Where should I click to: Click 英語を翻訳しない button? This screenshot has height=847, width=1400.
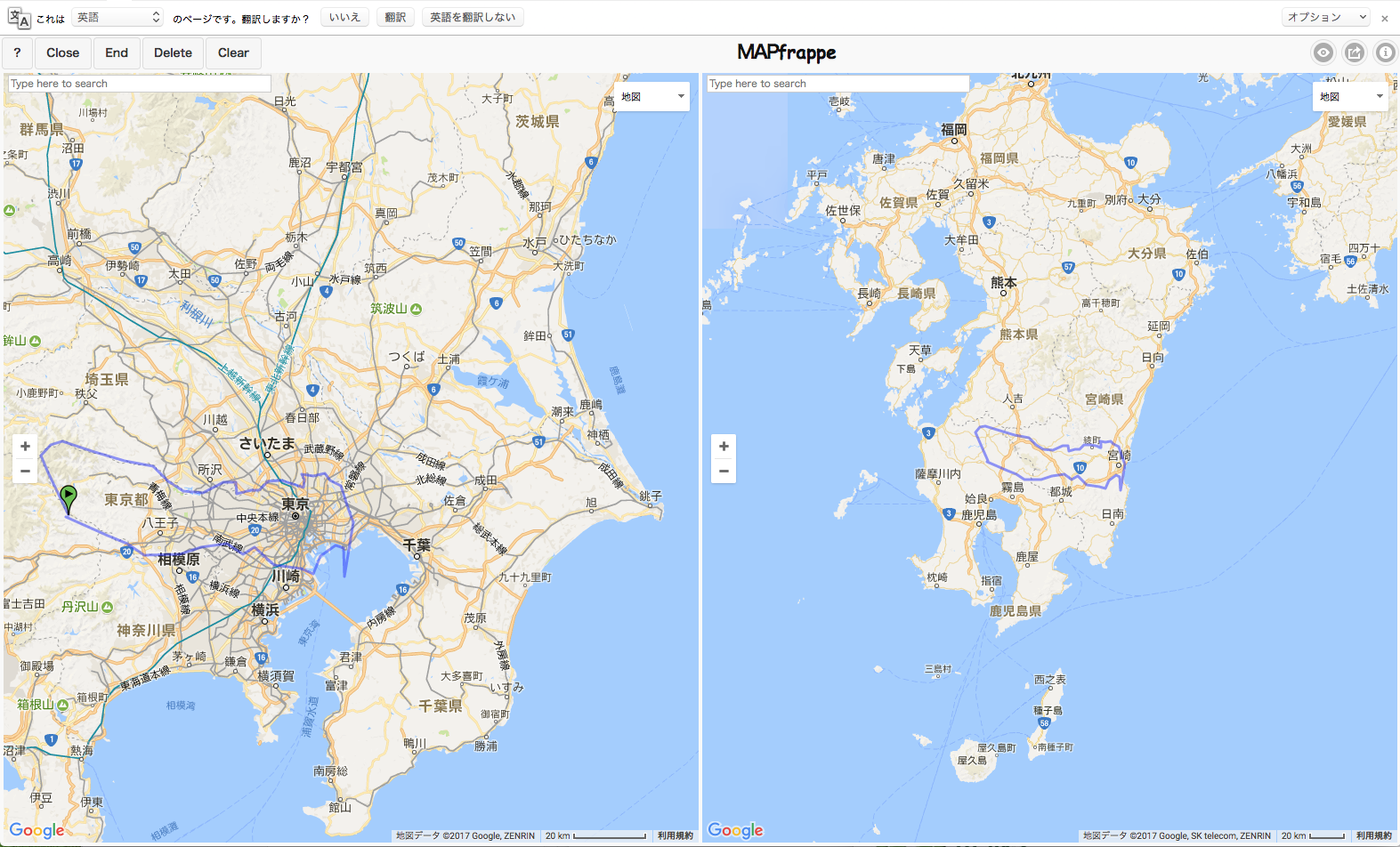(473, 17)
